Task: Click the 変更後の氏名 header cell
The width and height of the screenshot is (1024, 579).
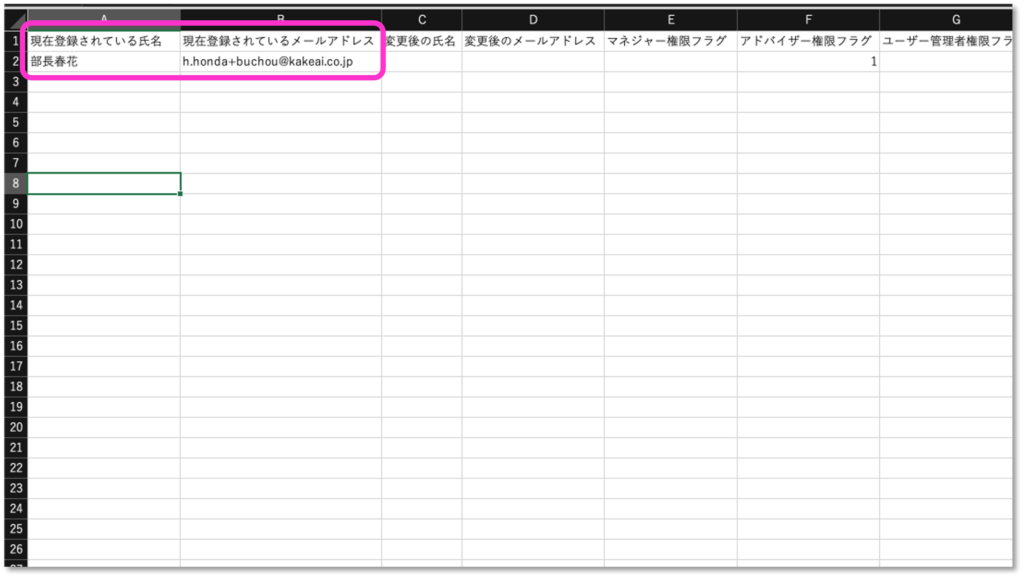Action: pyautogui.click(x=422, y=41)
